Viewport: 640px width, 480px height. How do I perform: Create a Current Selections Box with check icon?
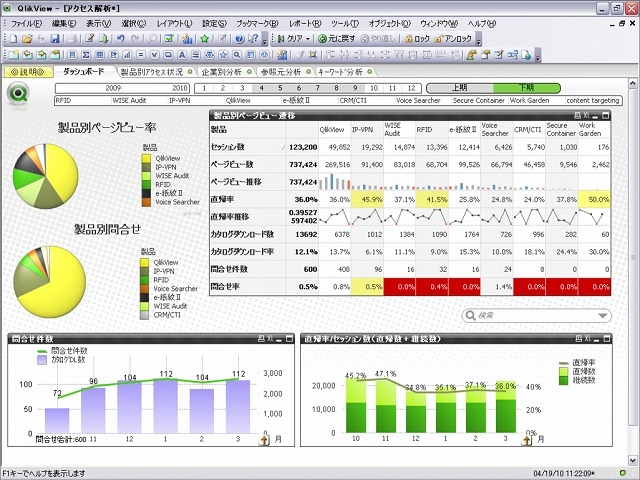(x=154, y=55)
